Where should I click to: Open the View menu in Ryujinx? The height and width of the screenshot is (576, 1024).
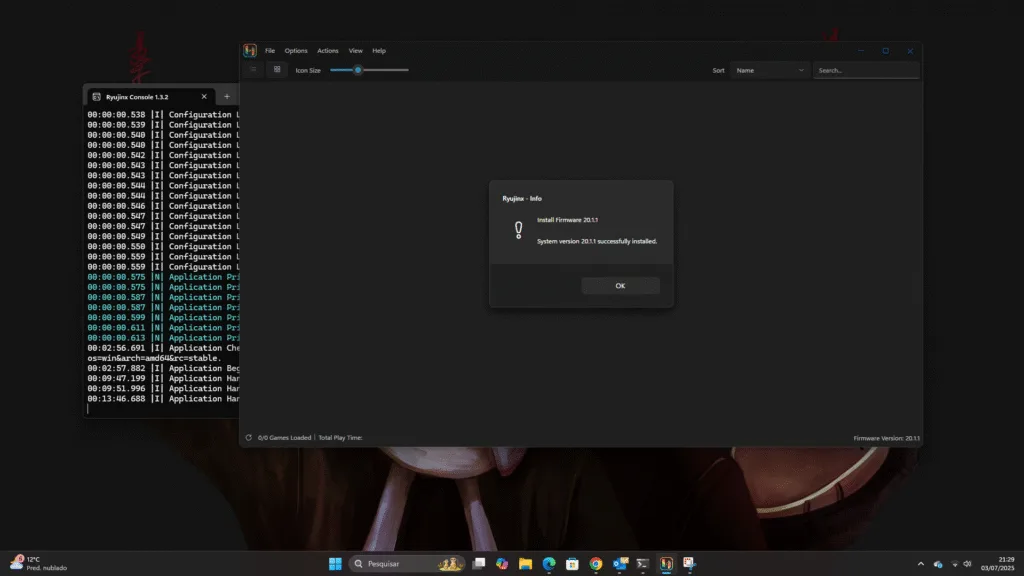click(x=355, y=50)
